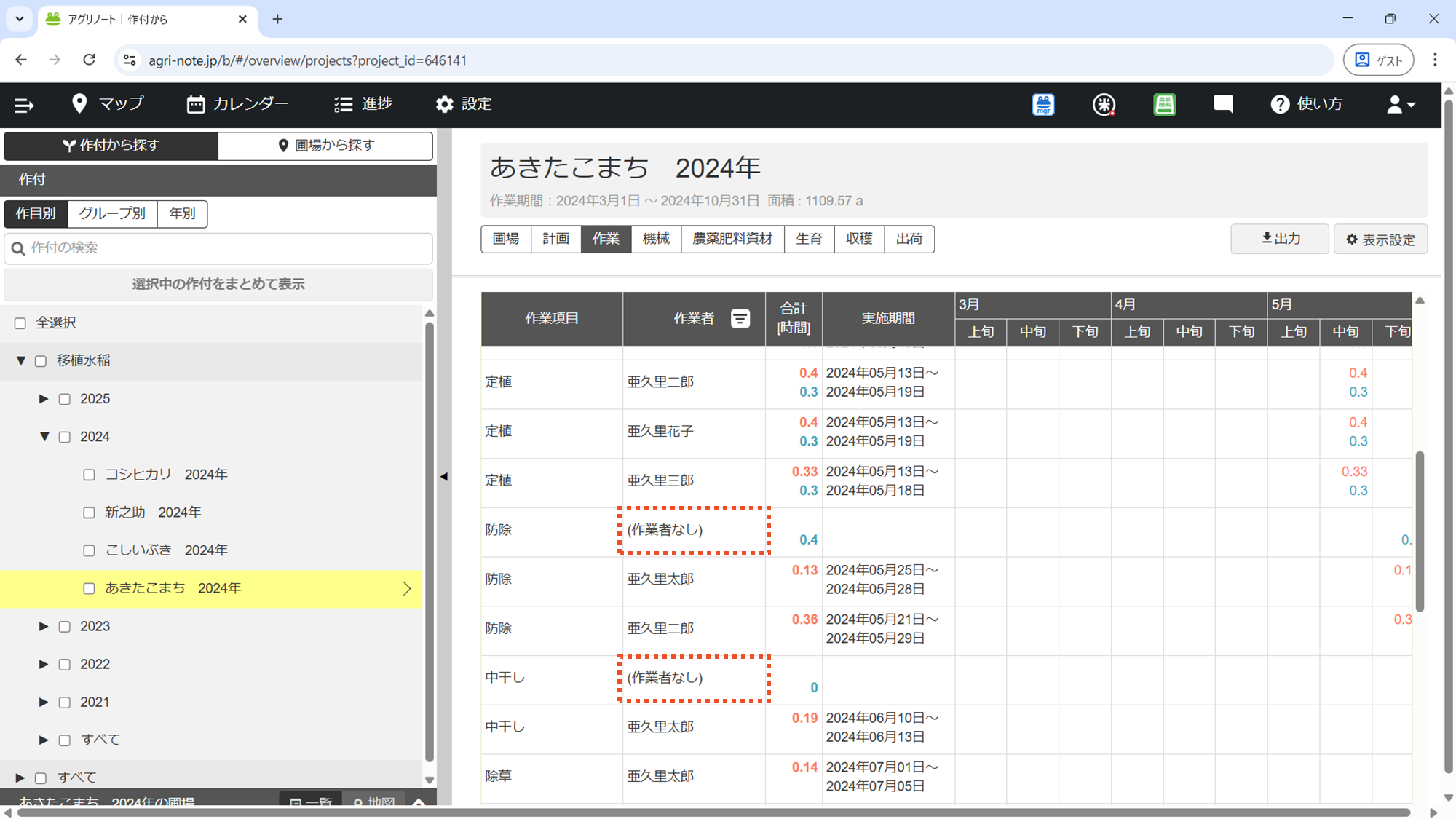The image size is (1456, 819).
Task: Click the agri-note.jp address bar URL
Action: tap(307, 60)
